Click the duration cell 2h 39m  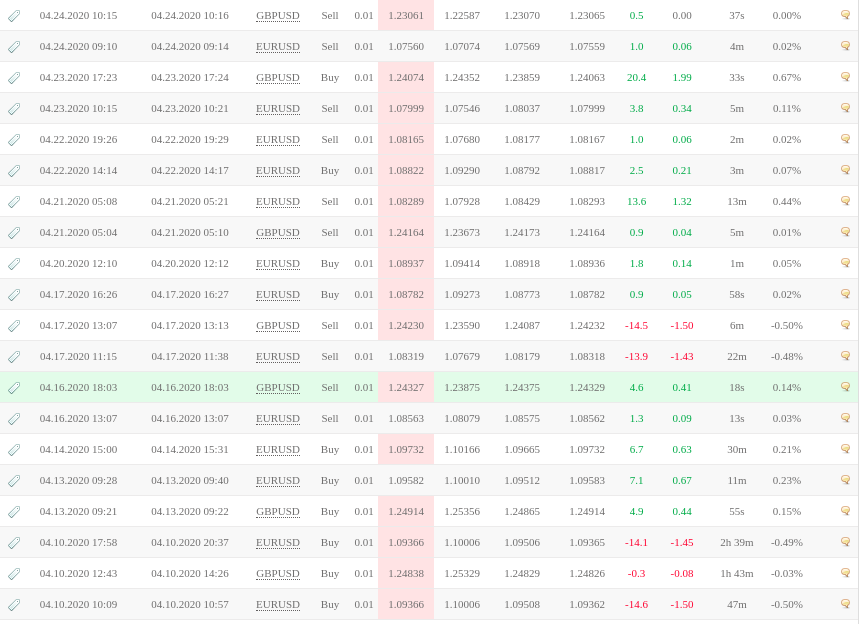(737, 542)
